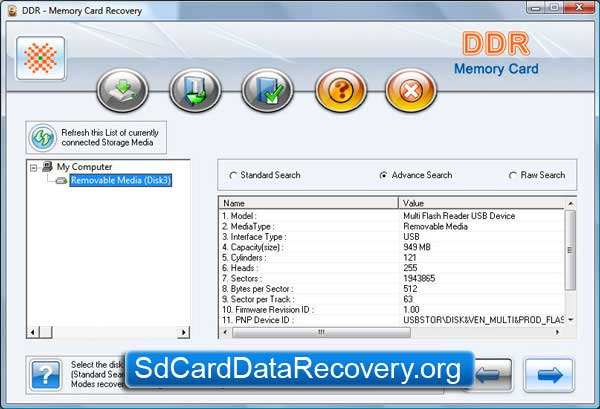Click the '10. Firmware Revision ID :' row
Viewport: 600px width, 409px height.
click(392, 309)
